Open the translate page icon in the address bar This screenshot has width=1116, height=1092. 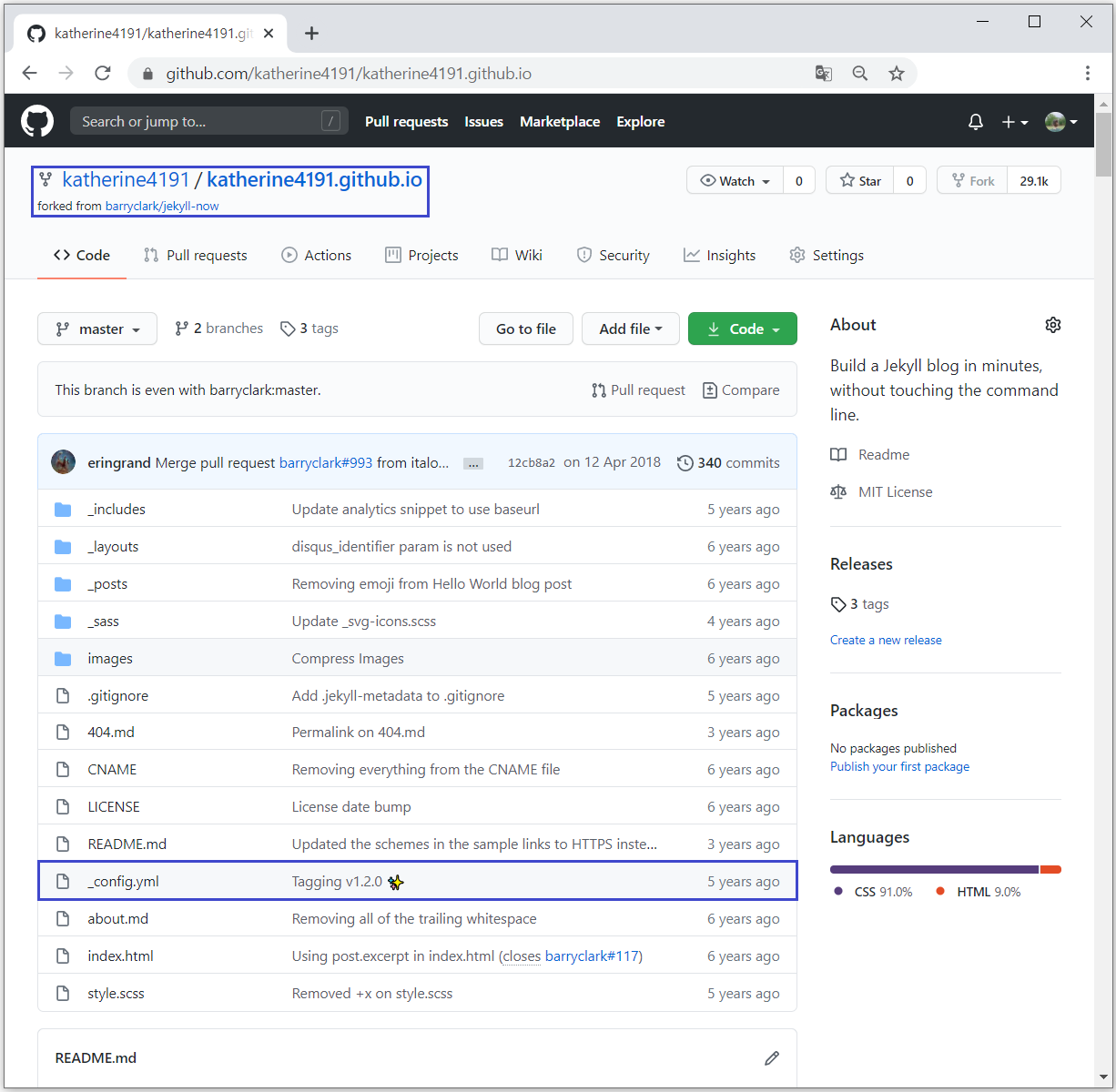tap(824, 74)
